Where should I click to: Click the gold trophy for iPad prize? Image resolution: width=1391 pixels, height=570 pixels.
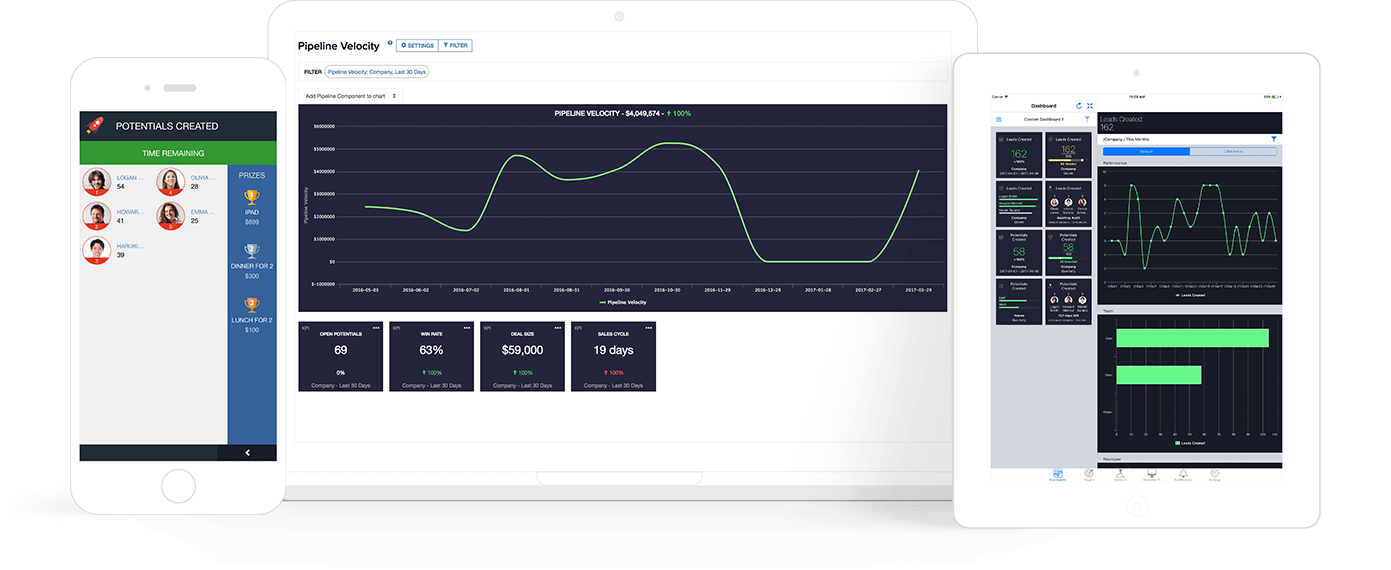(251, 197)
